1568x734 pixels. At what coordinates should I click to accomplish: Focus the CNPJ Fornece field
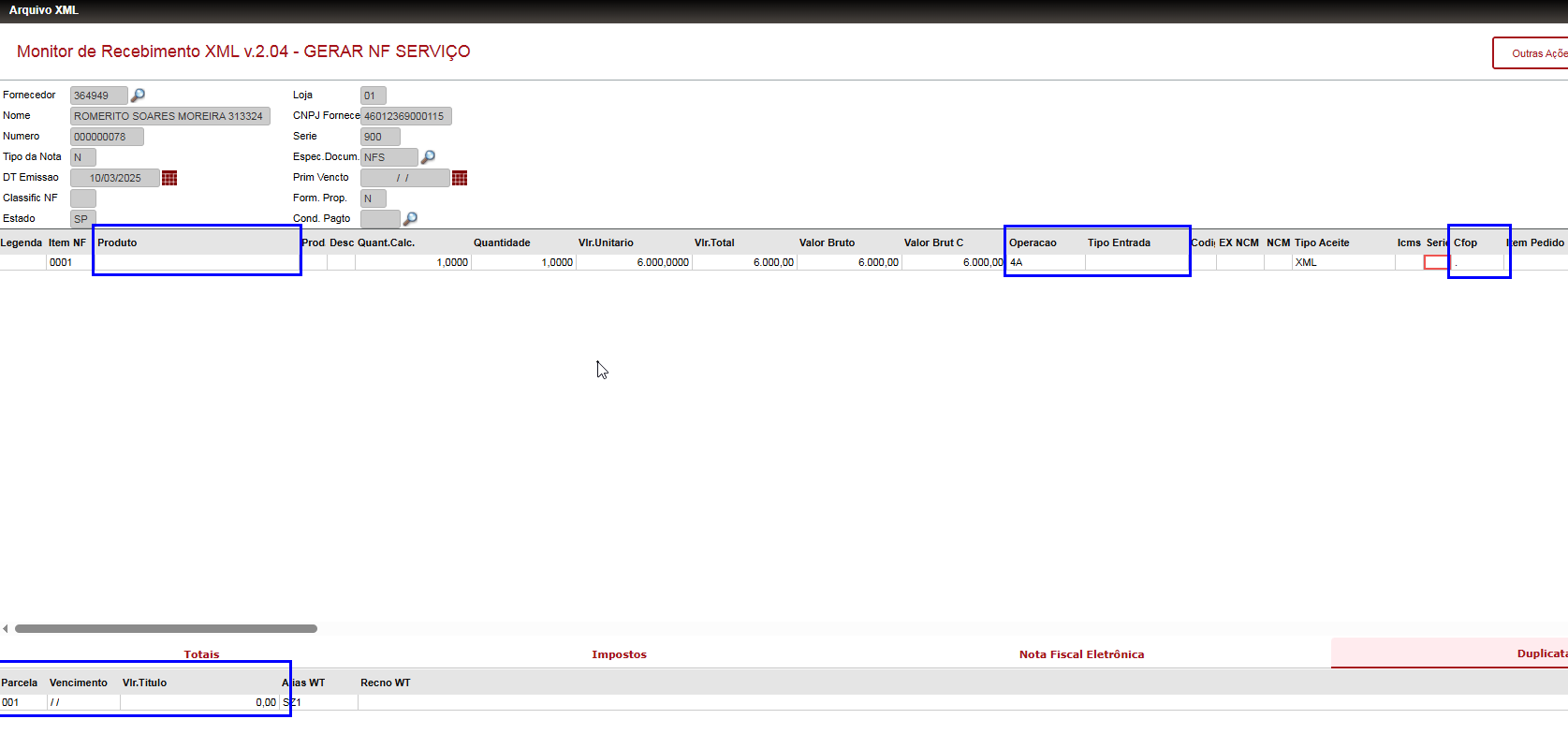pyautogui.click(x=406, y=116)
